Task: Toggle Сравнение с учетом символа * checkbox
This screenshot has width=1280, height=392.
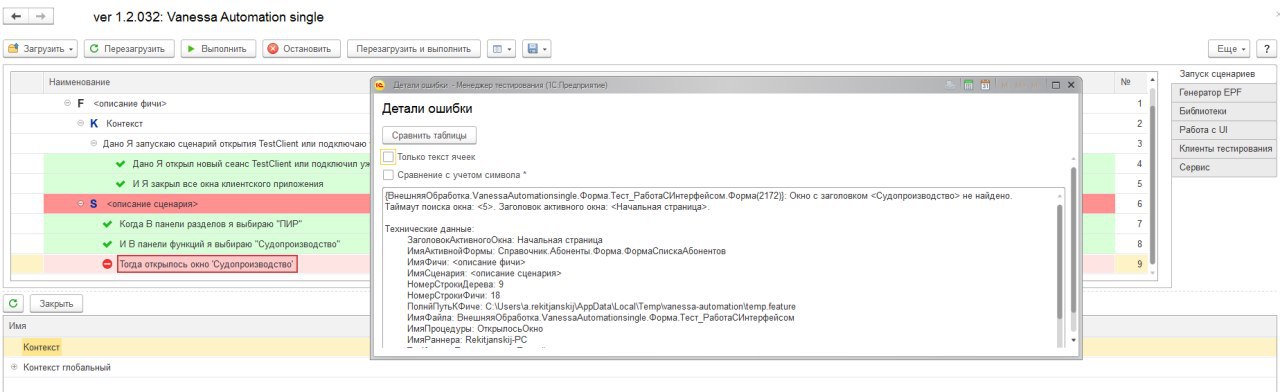Action: (388, 175)
